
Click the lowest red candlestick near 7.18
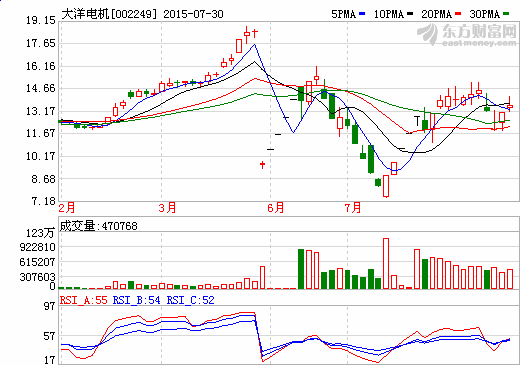coord(386,186)
